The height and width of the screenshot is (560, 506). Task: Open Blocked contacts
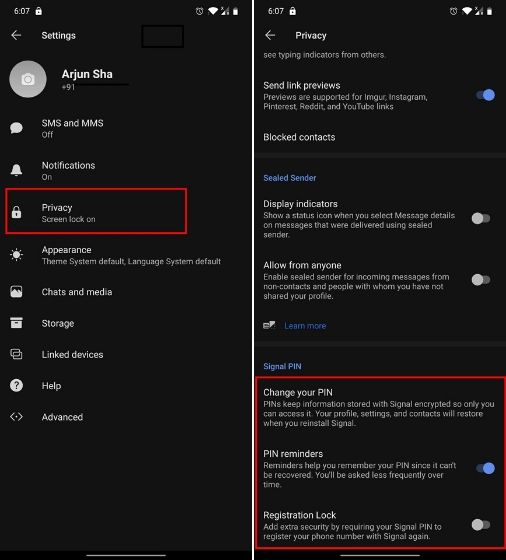[380, 137]
